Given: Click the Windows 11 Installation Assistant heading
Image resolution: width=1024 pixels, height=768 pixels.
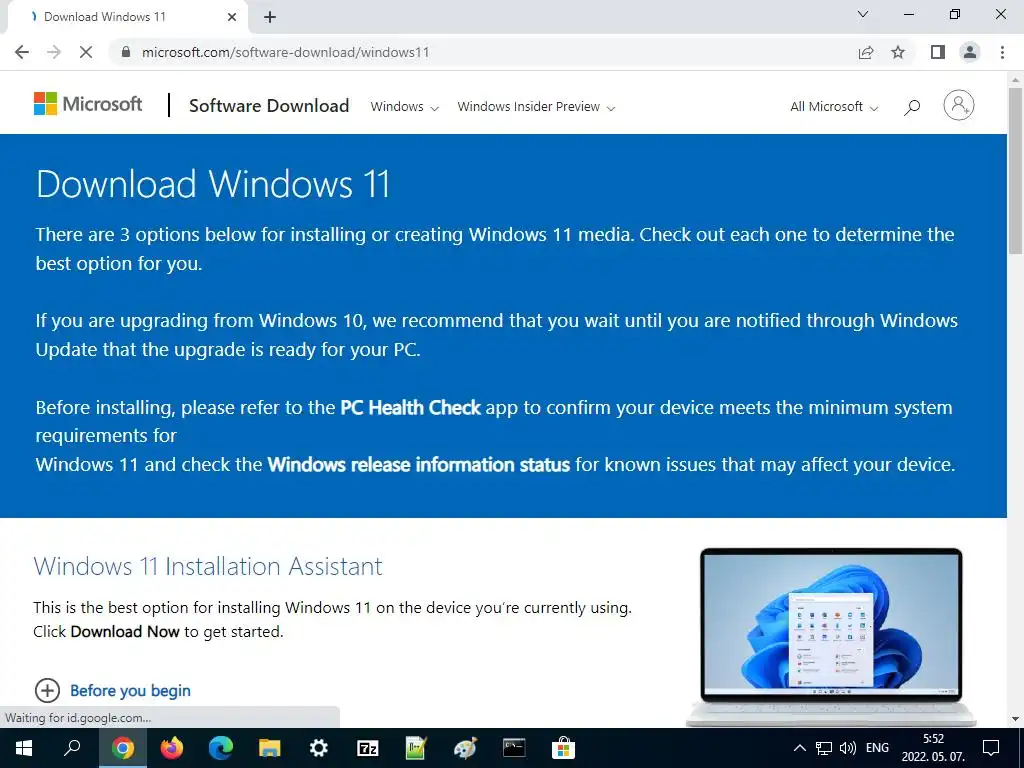Looking at the screenshot, I should 208,566.
